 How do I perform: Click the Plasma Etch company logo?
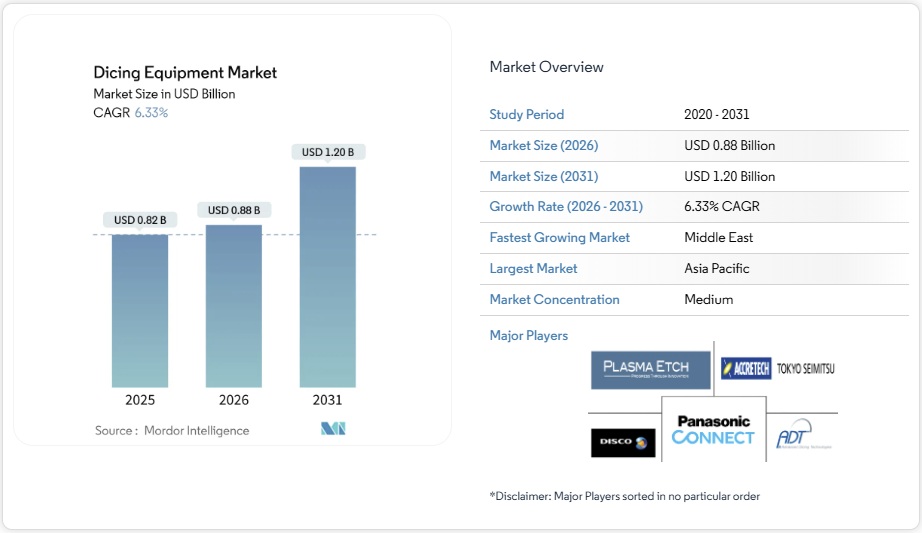pyautogui.click(x=650, y=369)
